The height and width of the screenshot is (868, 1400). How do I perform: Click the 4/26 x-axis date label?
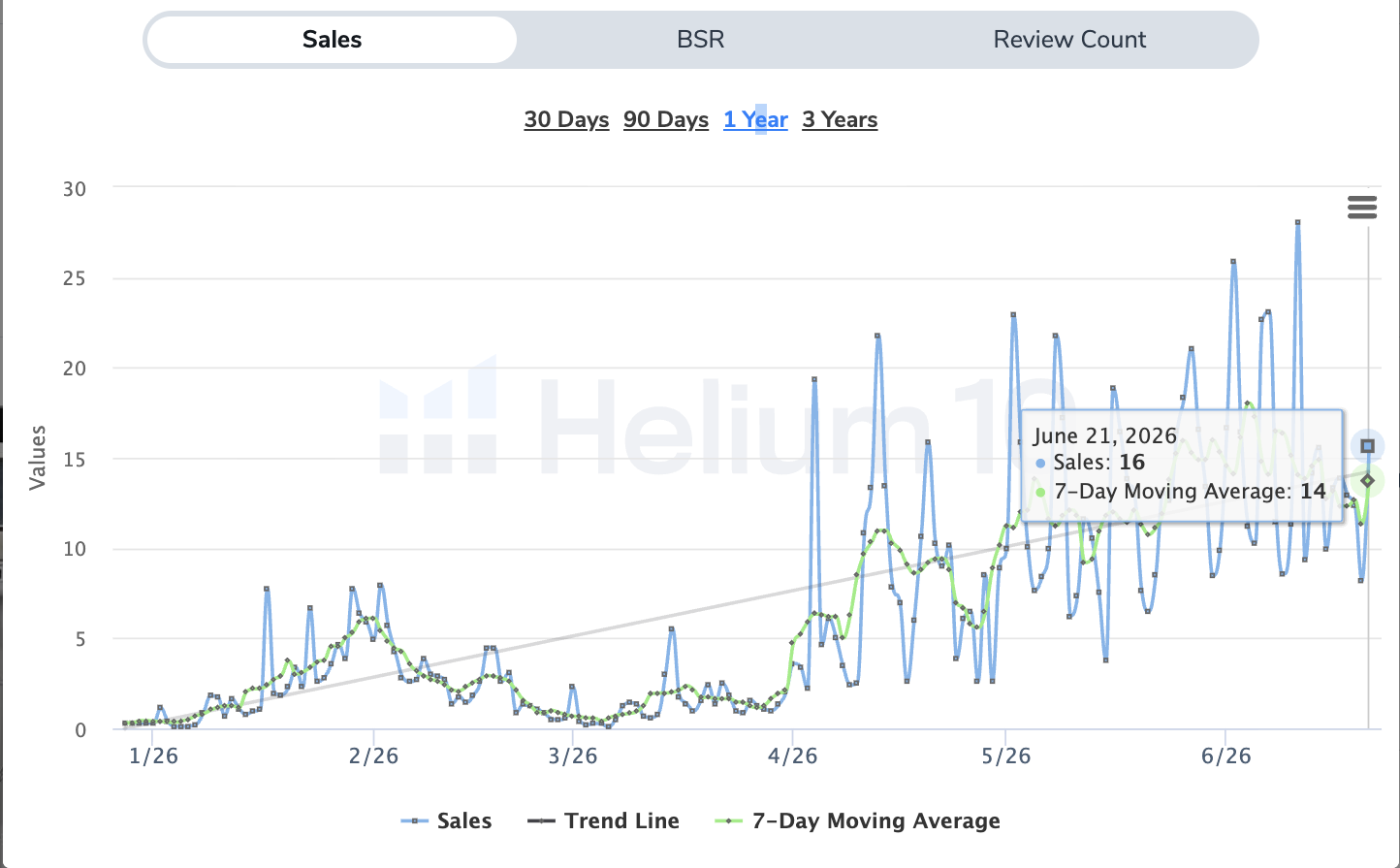793,756
